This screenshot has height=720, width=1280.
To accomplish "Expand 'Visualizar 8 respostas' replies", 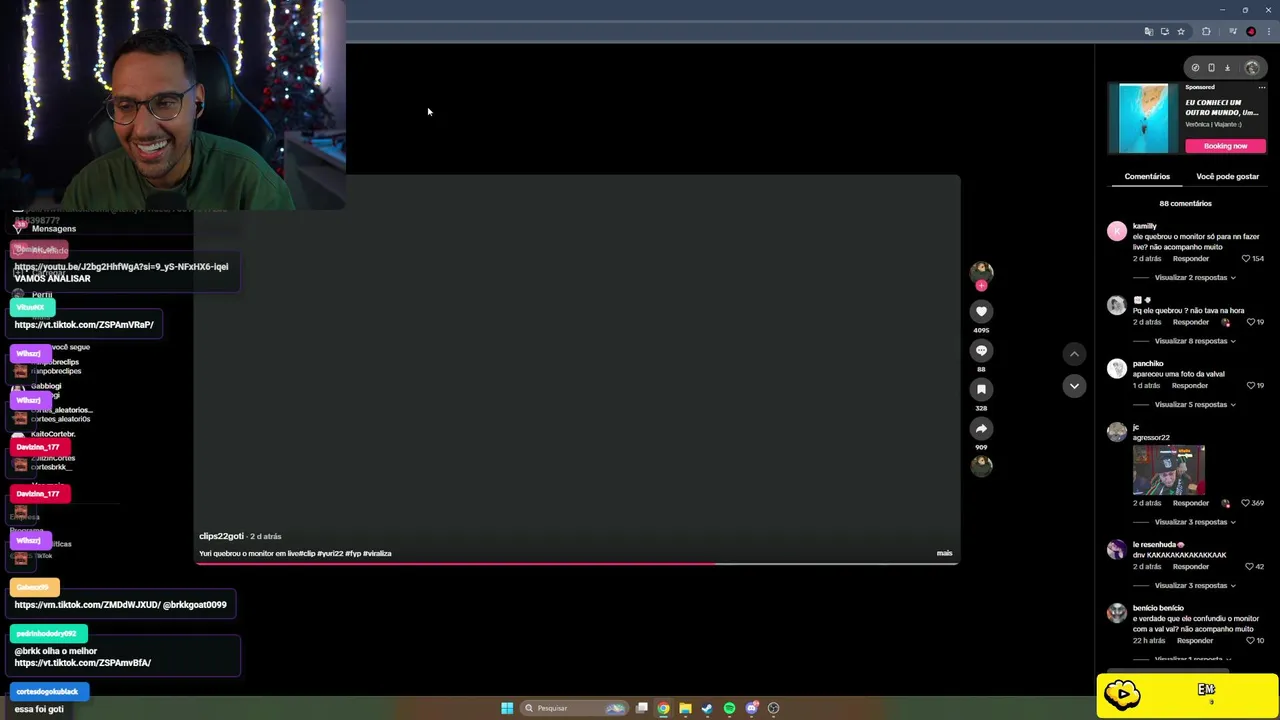I will click(1194, 341).
